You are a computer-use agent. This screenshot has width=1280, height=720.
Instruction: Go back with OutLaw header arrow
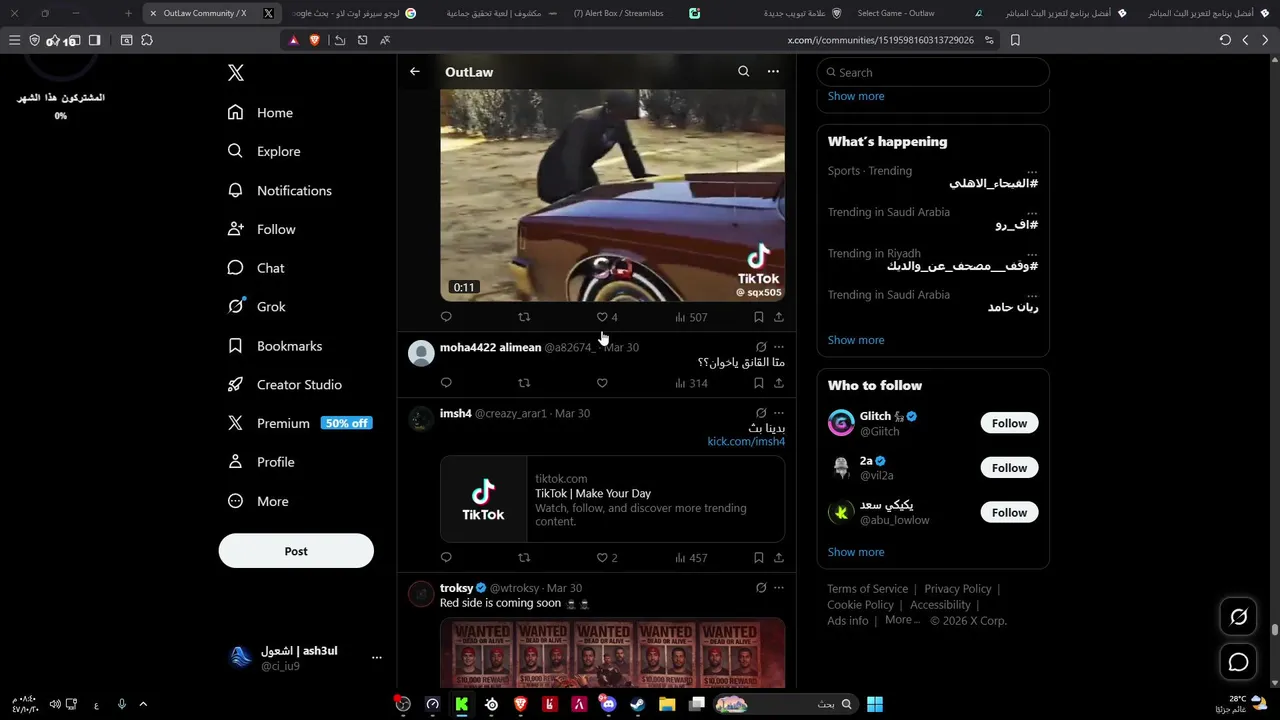[415, 72]
